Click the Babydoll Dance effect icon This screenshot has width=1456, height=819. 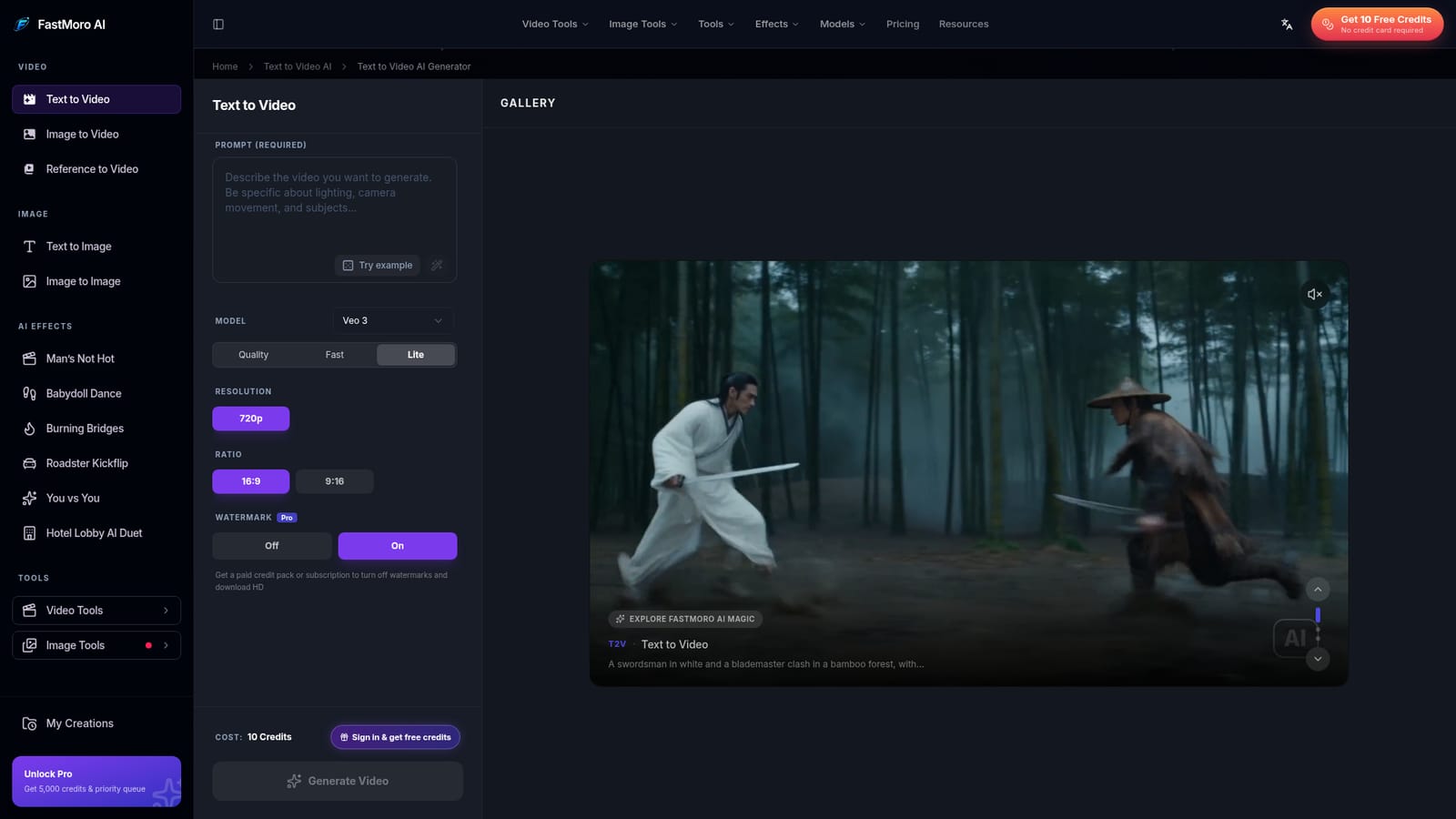tap(29, 393)
